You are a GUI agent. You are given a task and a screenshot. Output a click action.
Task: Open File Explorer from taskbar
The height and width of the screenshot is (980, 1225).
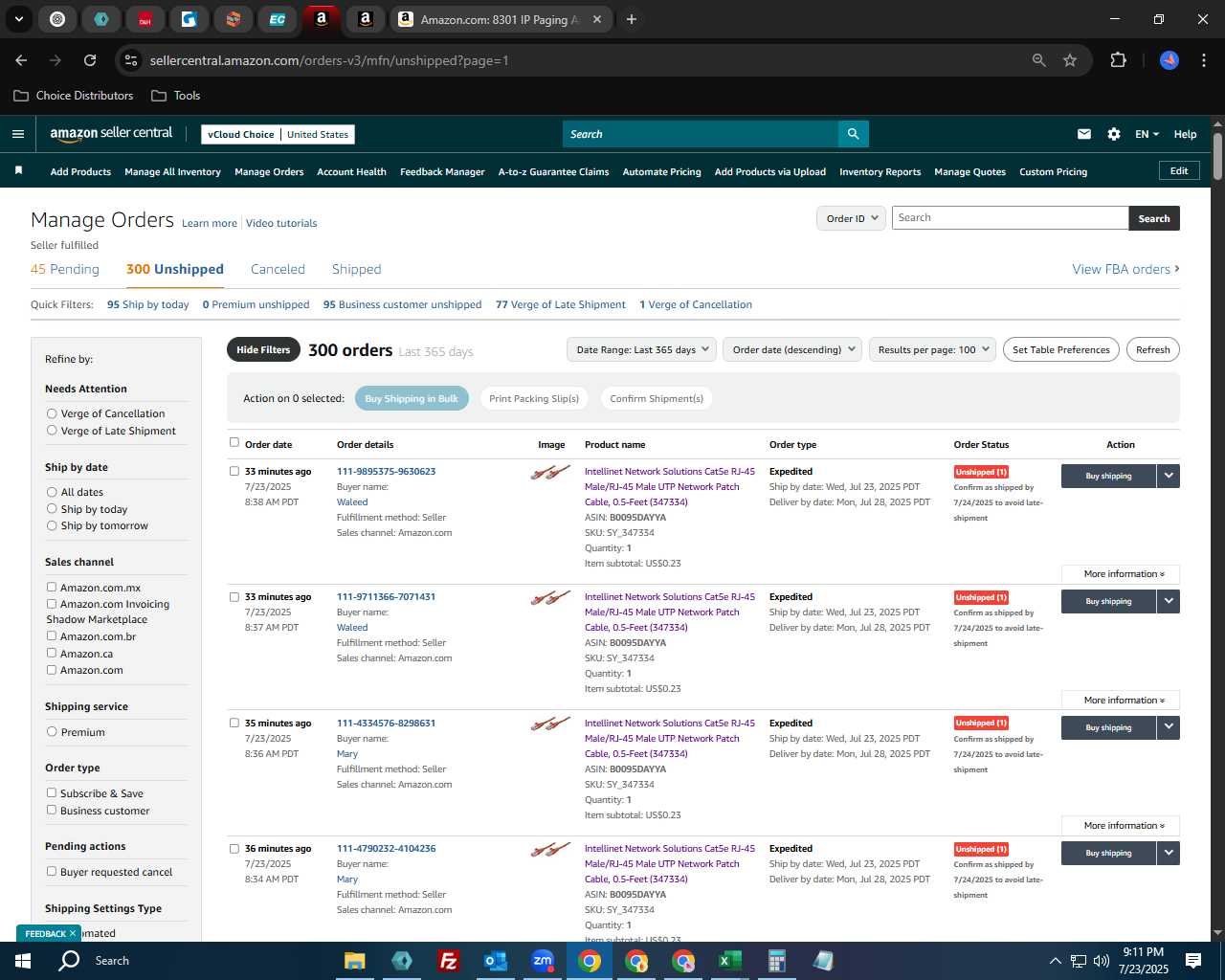pos(355,961)
